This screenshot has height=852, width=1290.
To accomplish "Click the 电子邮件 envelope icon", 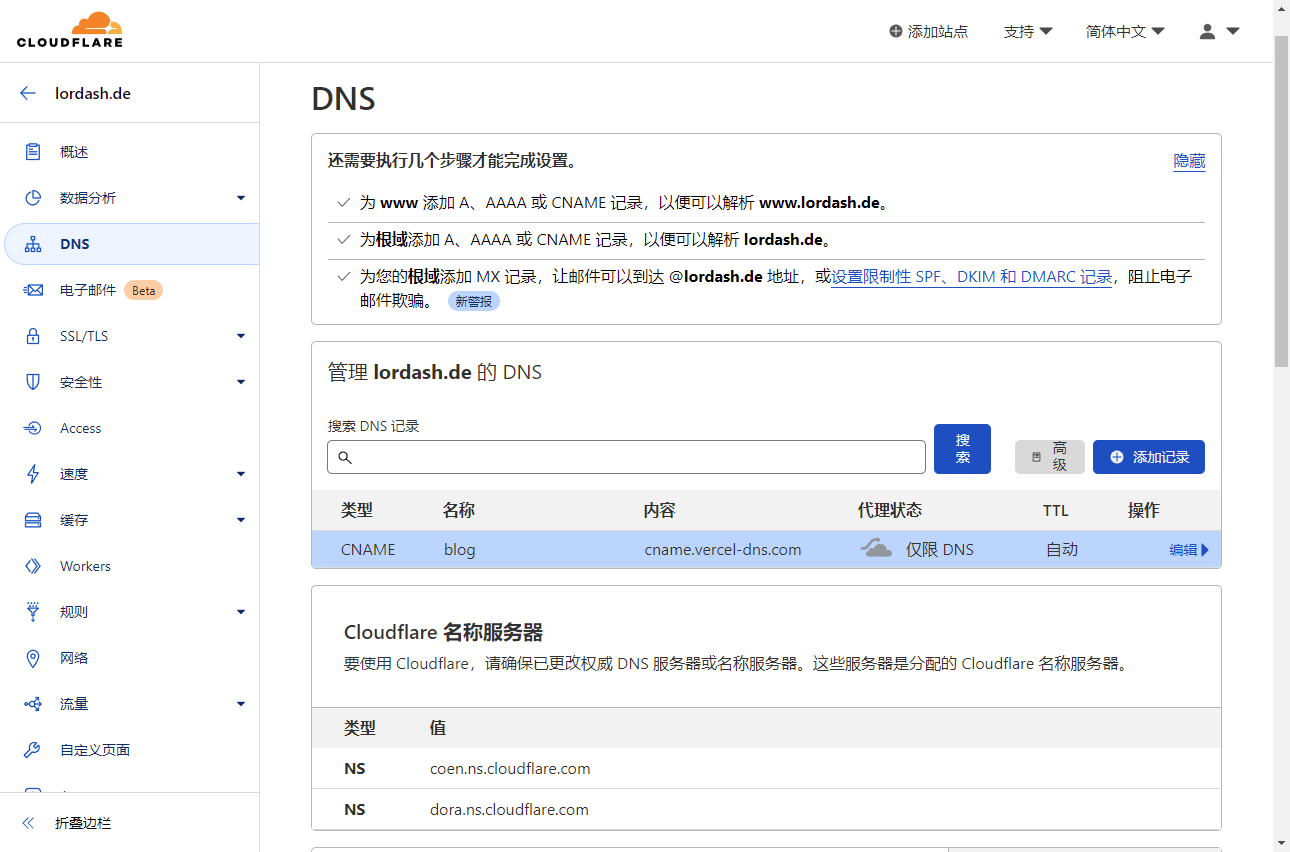I will 33,290.
